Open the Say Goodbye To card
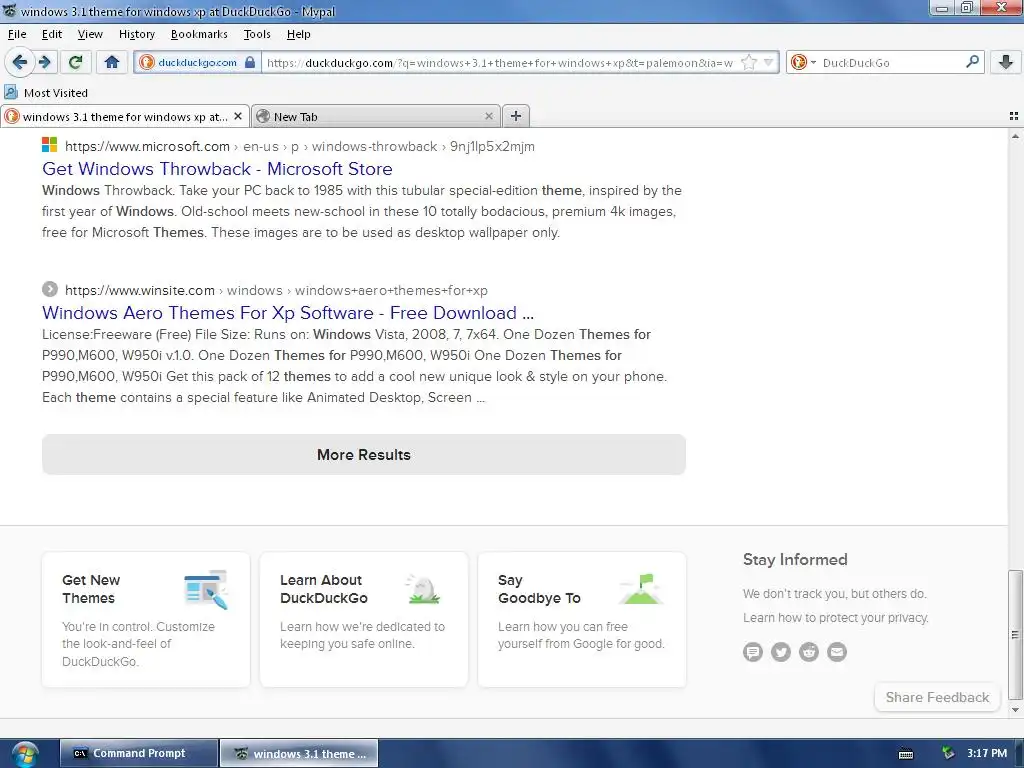The height and width of the screenshot is (768, 1024). (x=582, y=620)
